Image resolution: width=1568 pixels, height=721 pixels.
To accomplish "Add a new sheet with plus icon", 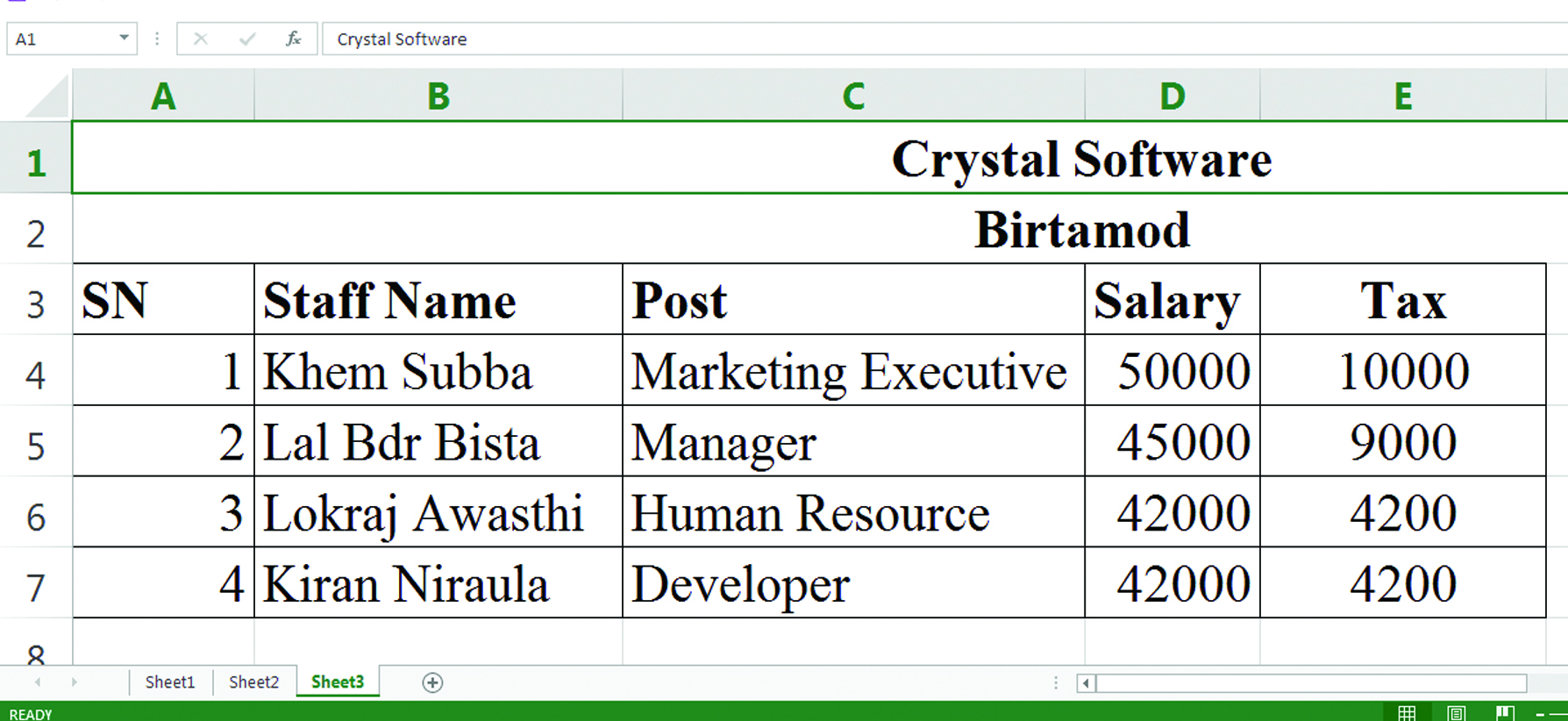I will [432, 682].
